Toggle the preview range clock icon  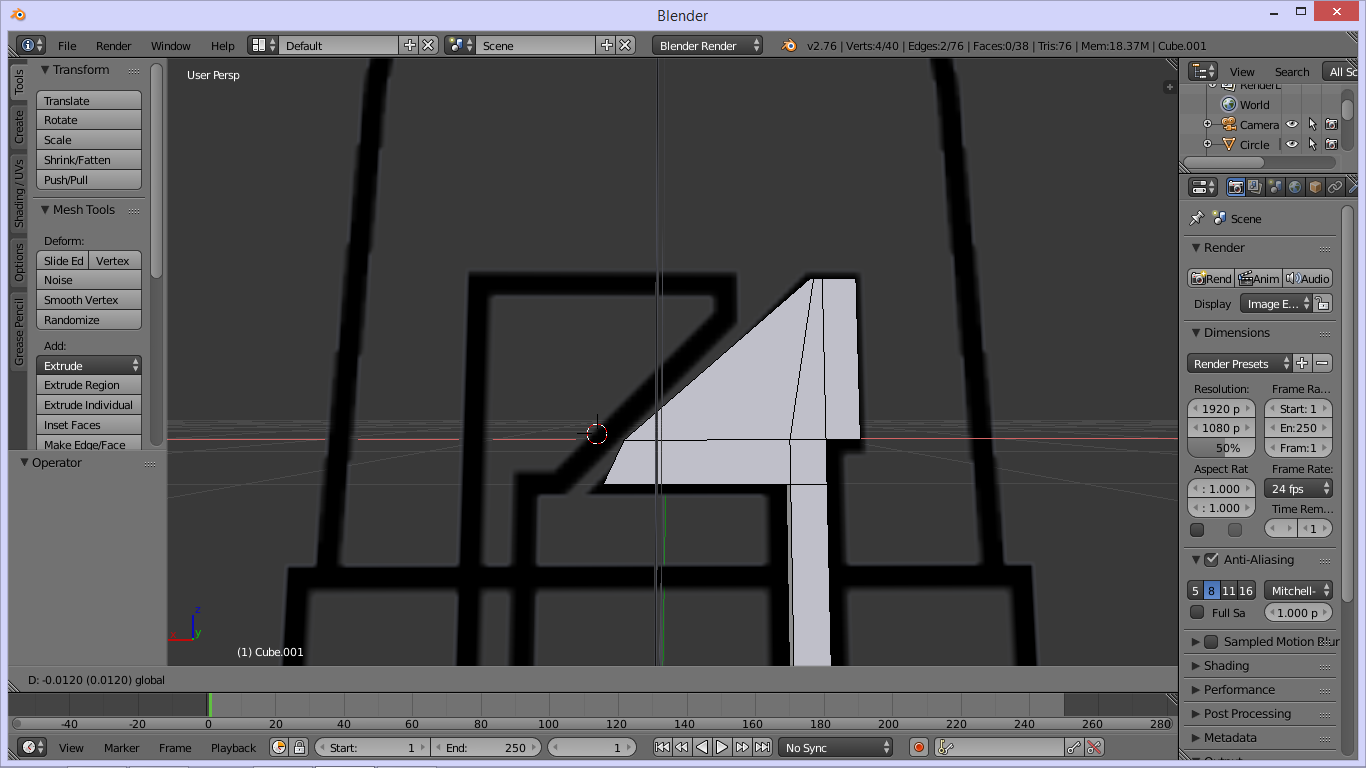pyautogui.click(x=279, y=747)
